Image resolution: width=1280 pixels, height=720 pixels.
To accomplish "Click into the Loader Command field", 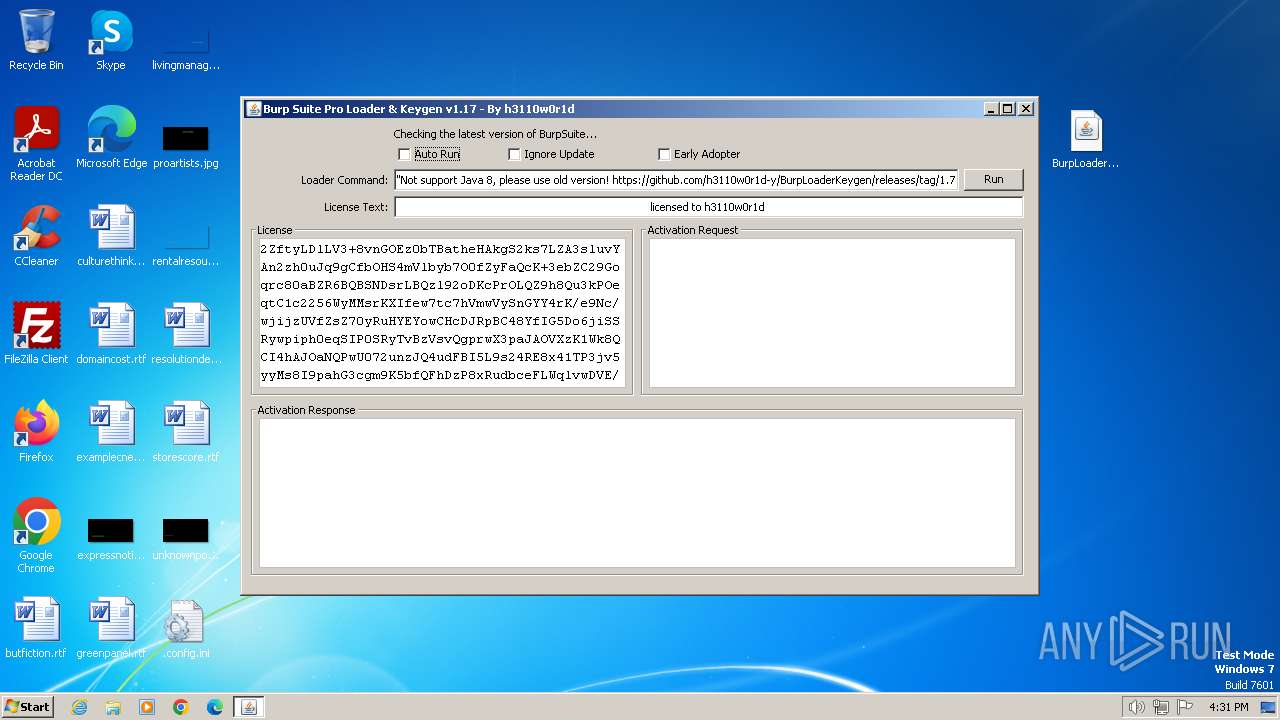I will (x=676, y=180).
